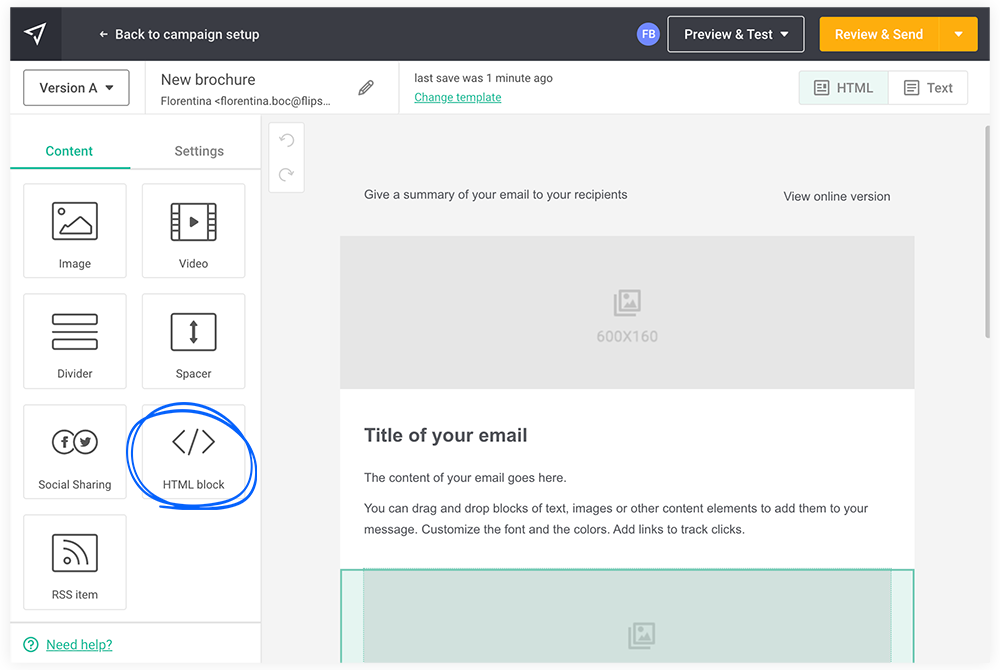The height and width of the screenshot is (670, 1000).
Task: Click the email summary preheader text
Action: click(x=496, y=194)
